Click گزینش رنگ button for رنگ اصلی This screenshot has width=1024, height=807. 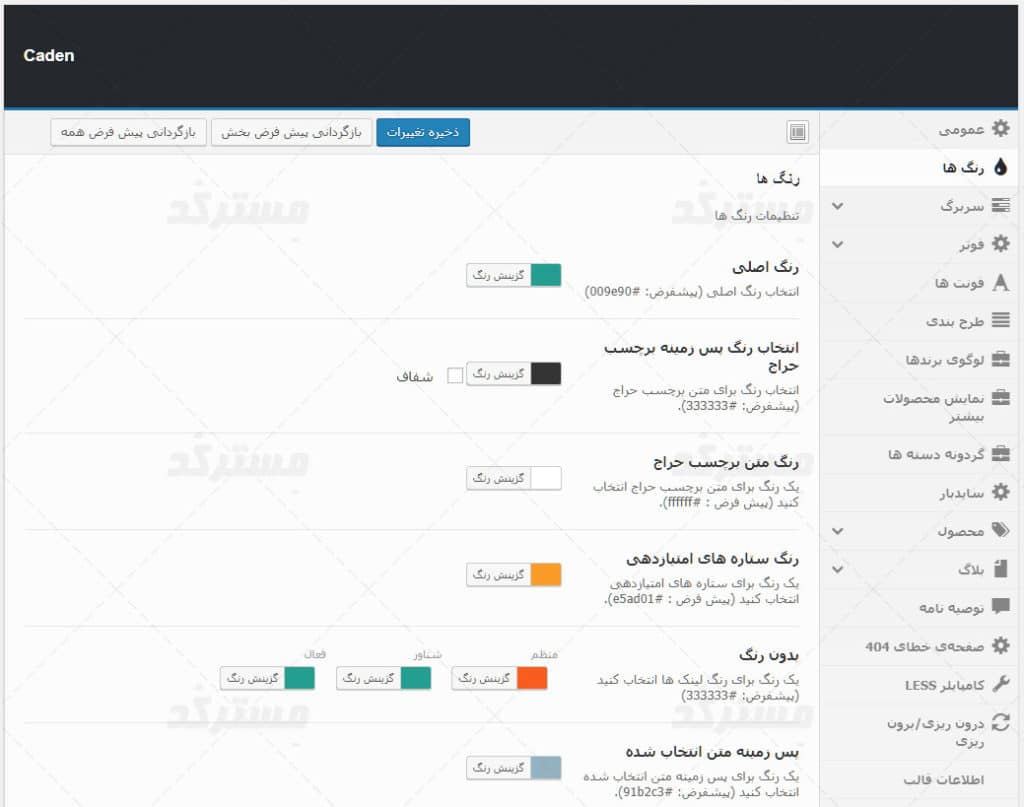[x=499, y=275]
